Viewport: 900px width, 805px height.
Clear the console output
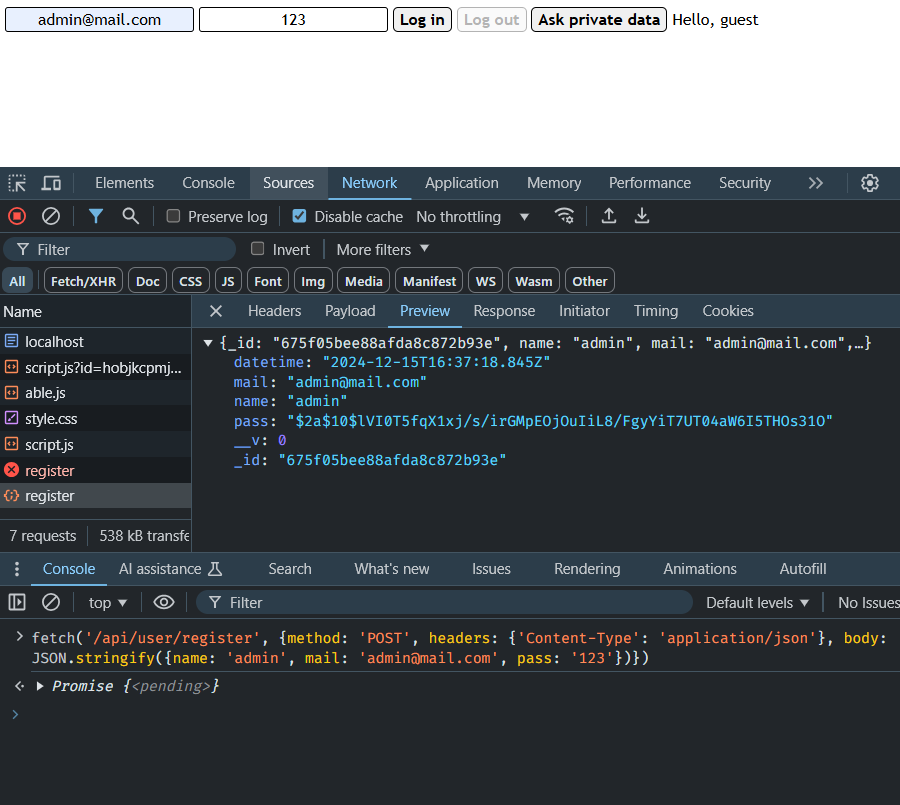(51, 602)
